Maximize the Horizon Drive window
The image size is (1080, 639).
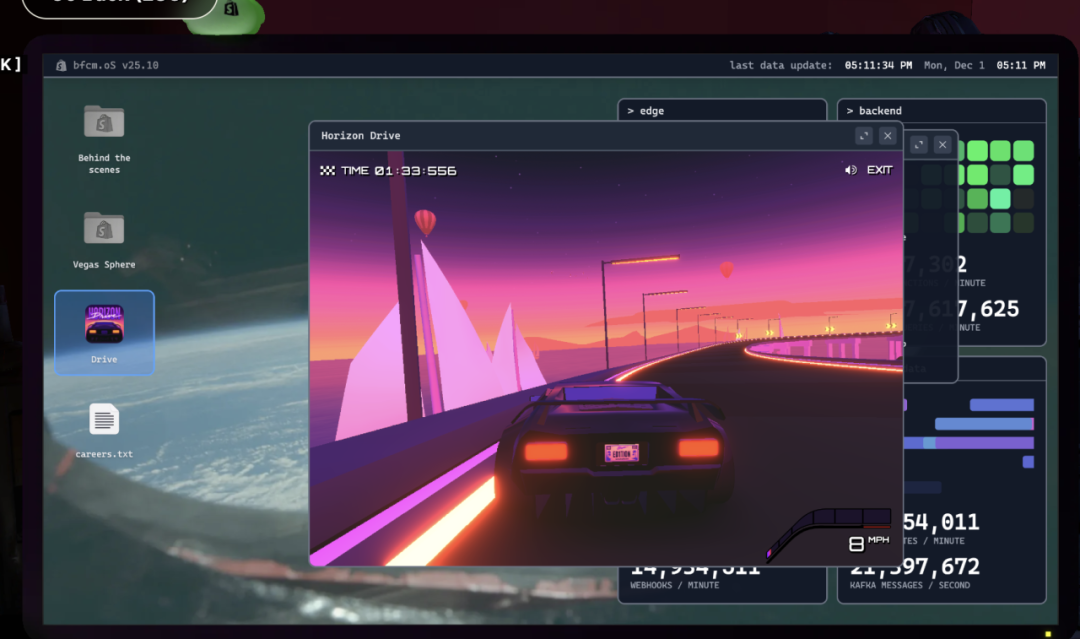pos(864,136)
